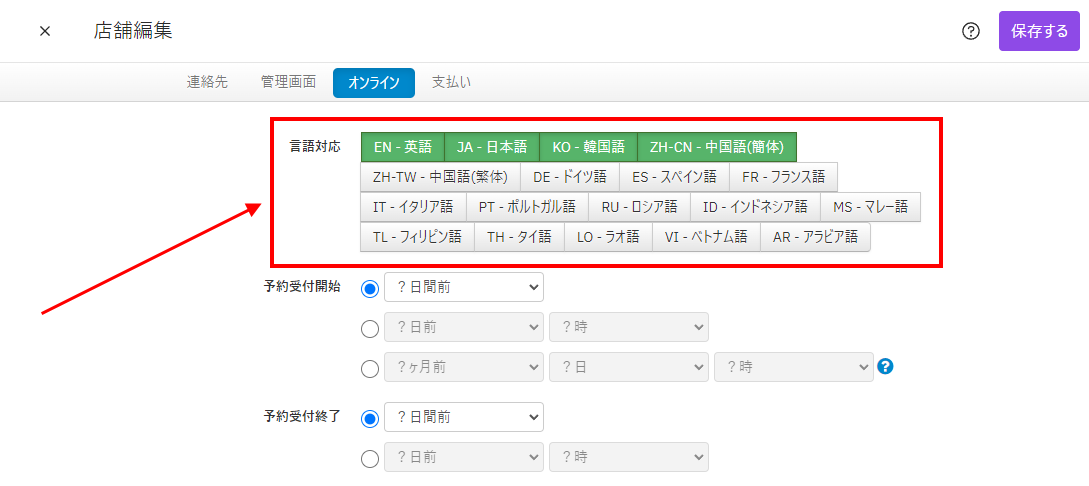Select ？日前 radio under 予約受付終了
The image size is (1089, 486).
(370, 457)
